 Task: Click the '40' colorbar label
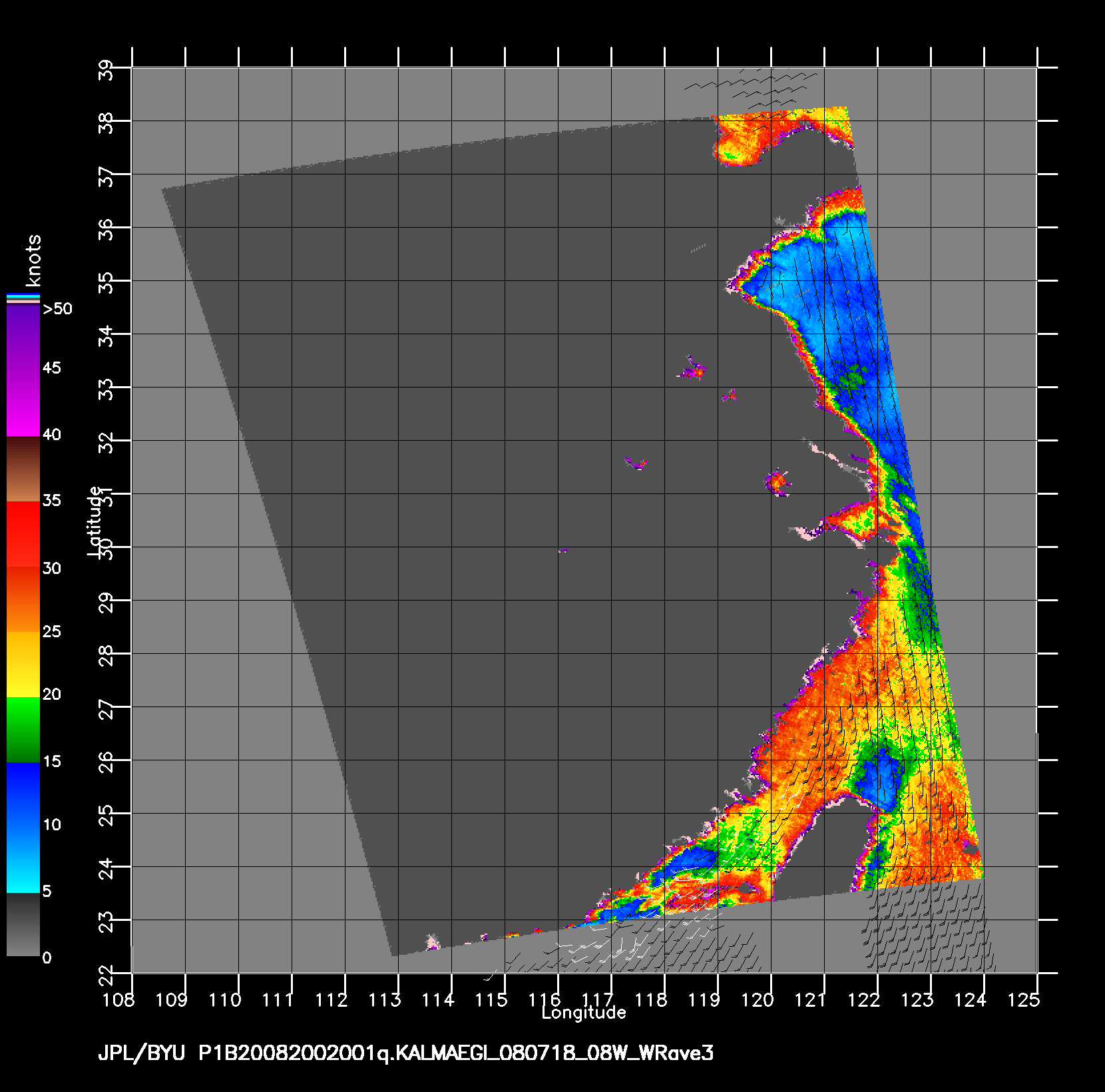51,435
